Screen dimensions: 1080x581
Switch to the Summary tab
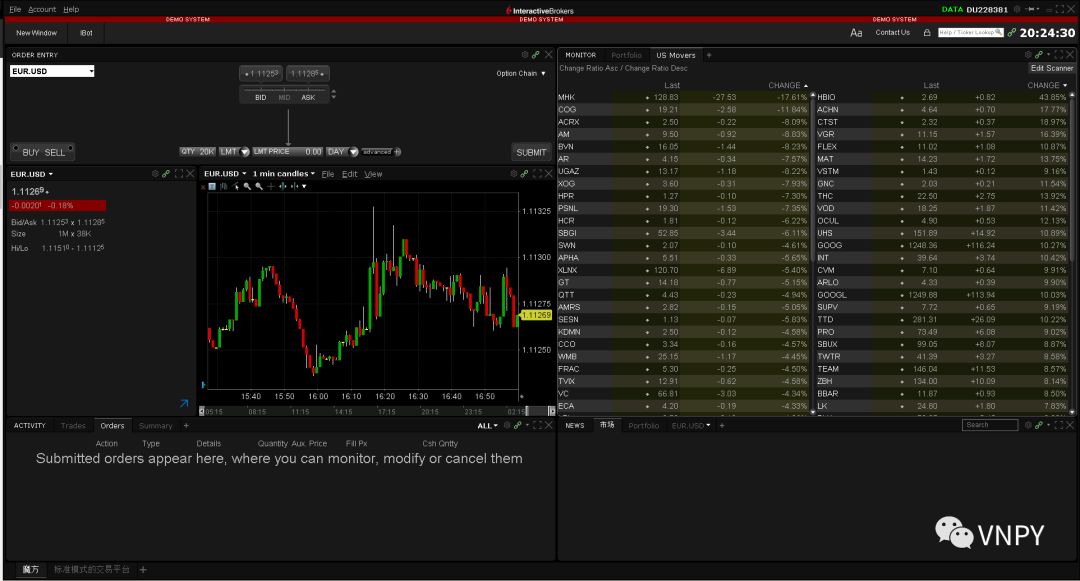click(156, 425)
